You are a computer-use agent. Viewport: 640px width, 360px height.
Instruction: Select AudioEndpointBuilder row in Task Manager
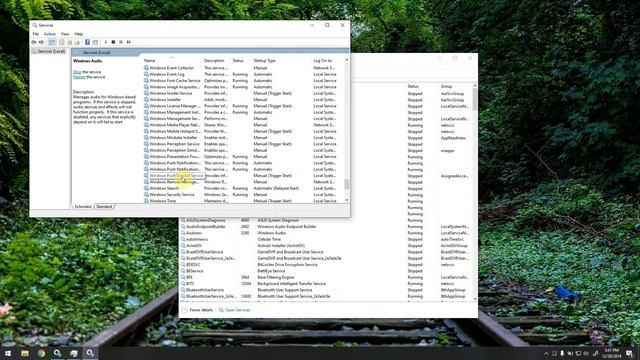coord(327,227)
